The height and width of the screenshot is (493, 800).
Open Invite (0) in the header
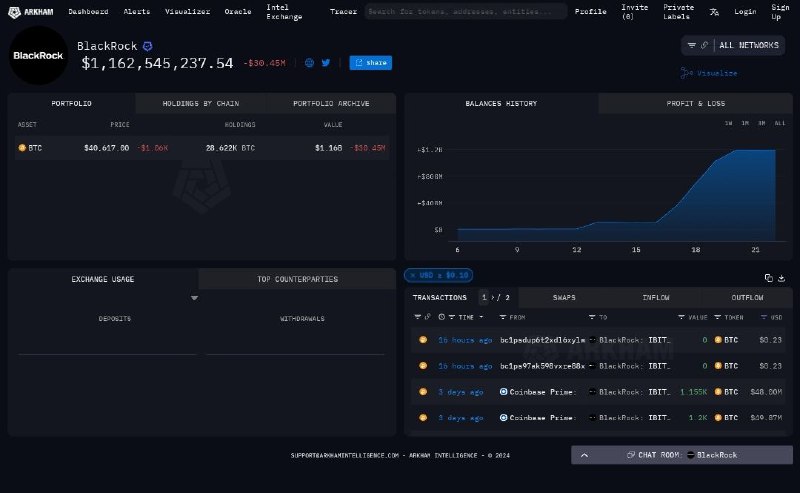pos(634,12)
